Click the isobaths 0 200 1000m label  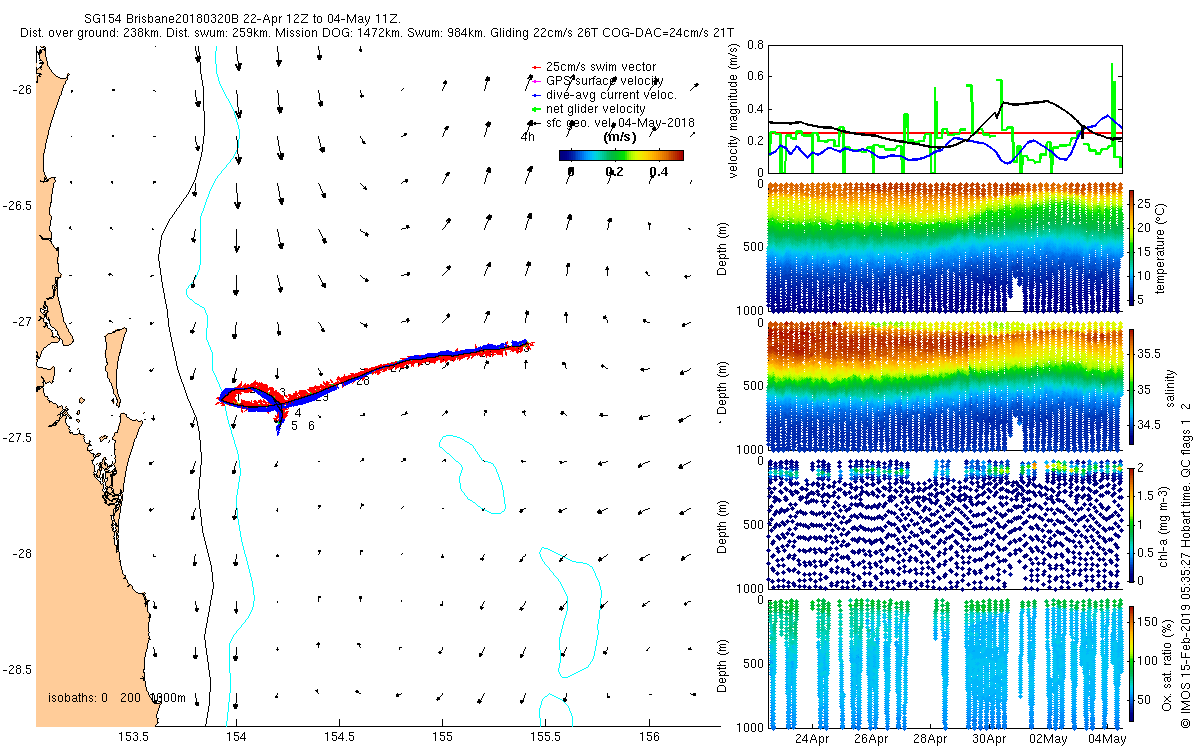click(117, 697)
